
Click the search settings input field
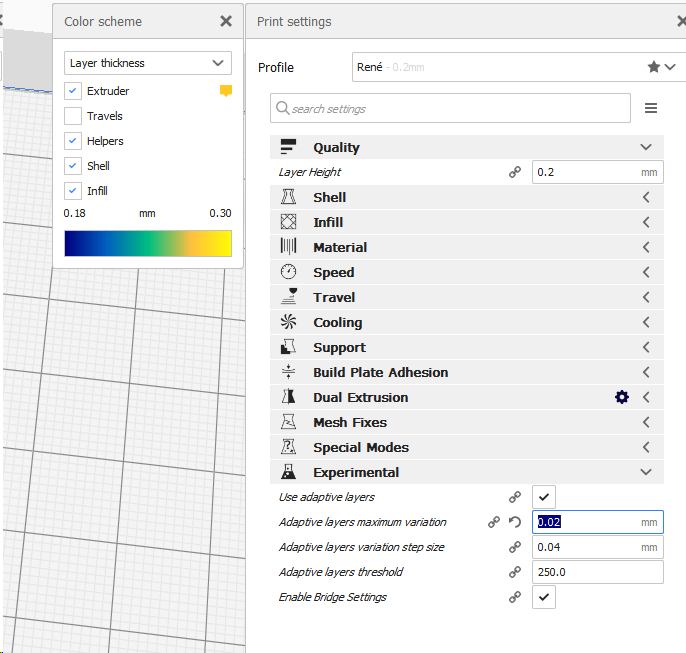point(450,108)
